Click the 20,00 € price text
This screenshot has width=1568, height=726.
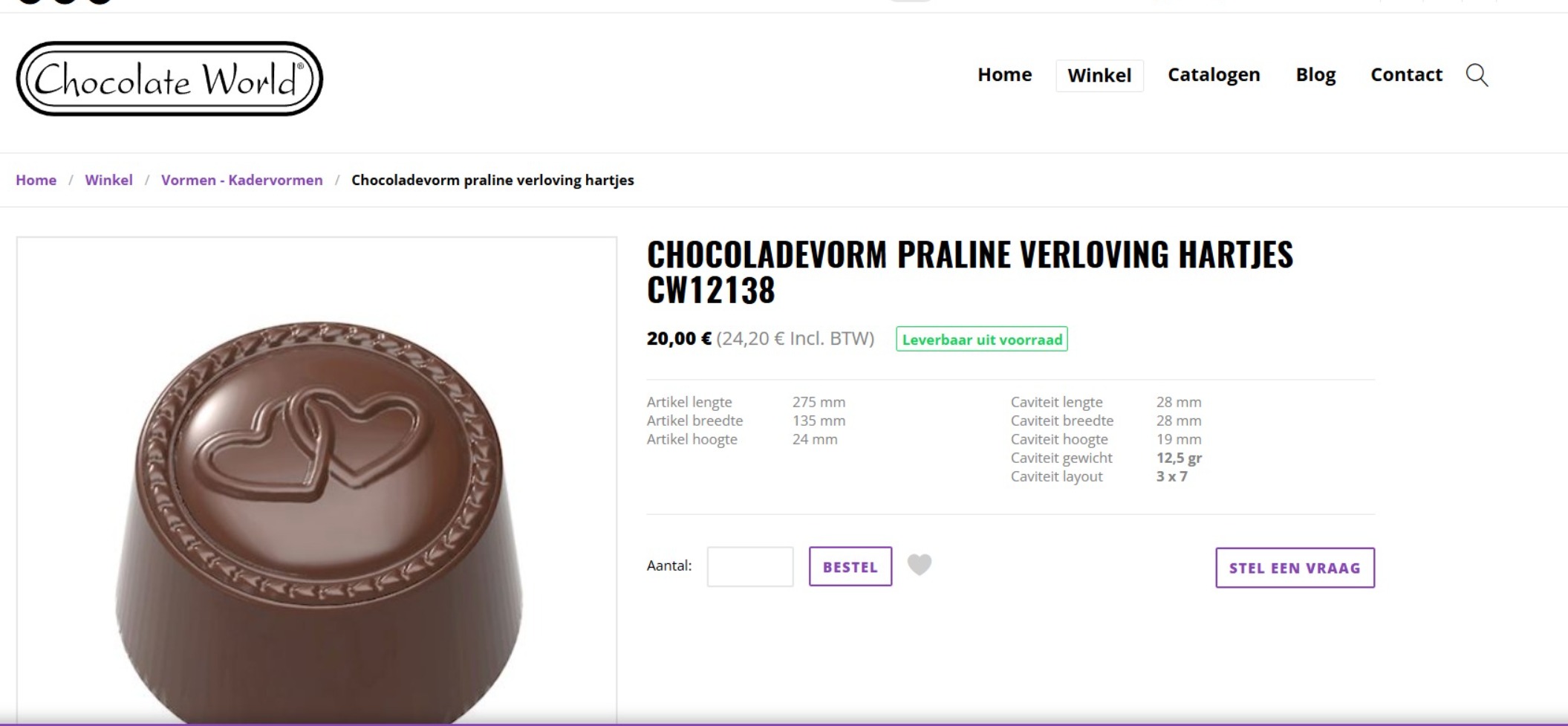pyautogui.click(x=679, y=339)
